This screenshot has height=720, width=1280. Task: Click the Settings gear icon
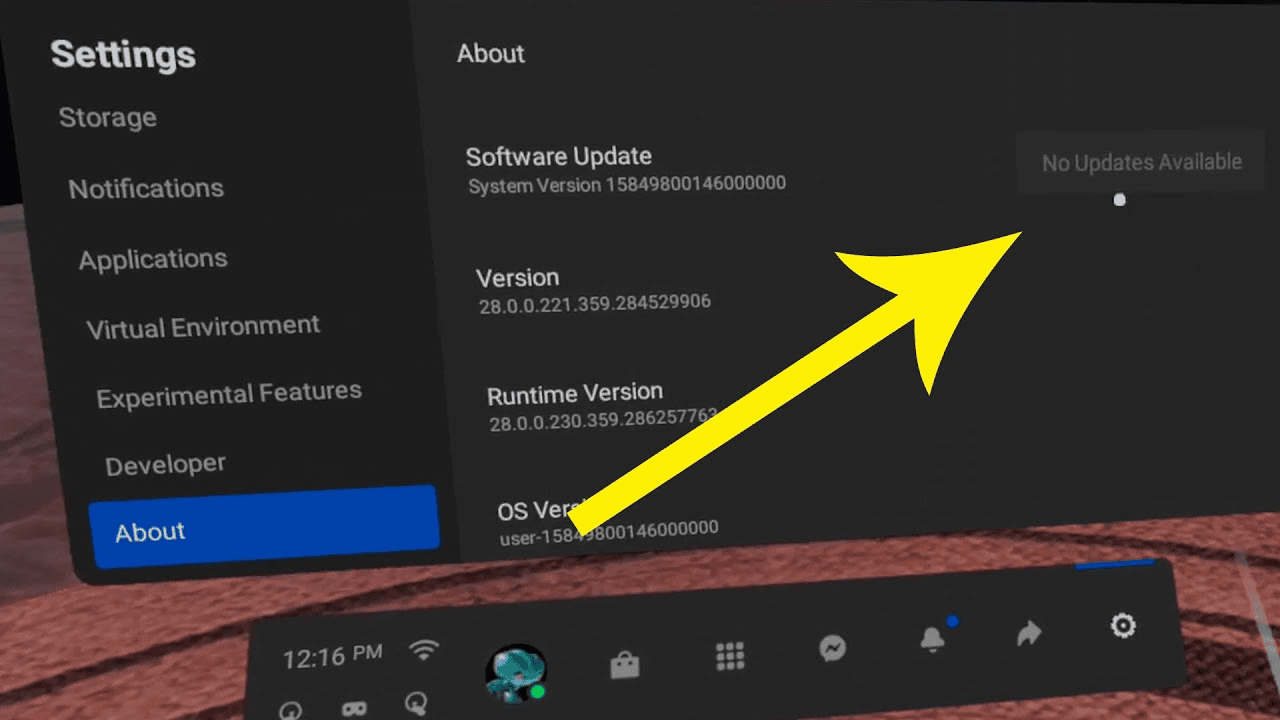(1123, 626)
